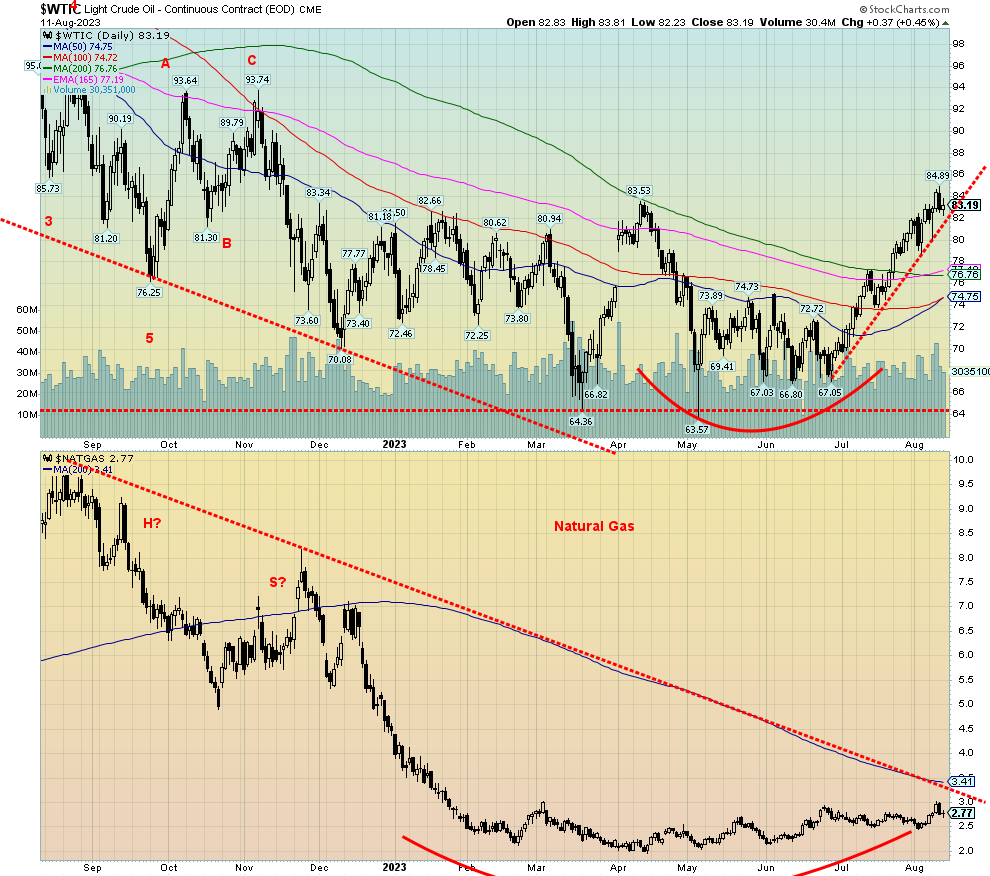Click the 'H?' annotation on gas chart
Screen dimensions: 990x876
[153, 521]
